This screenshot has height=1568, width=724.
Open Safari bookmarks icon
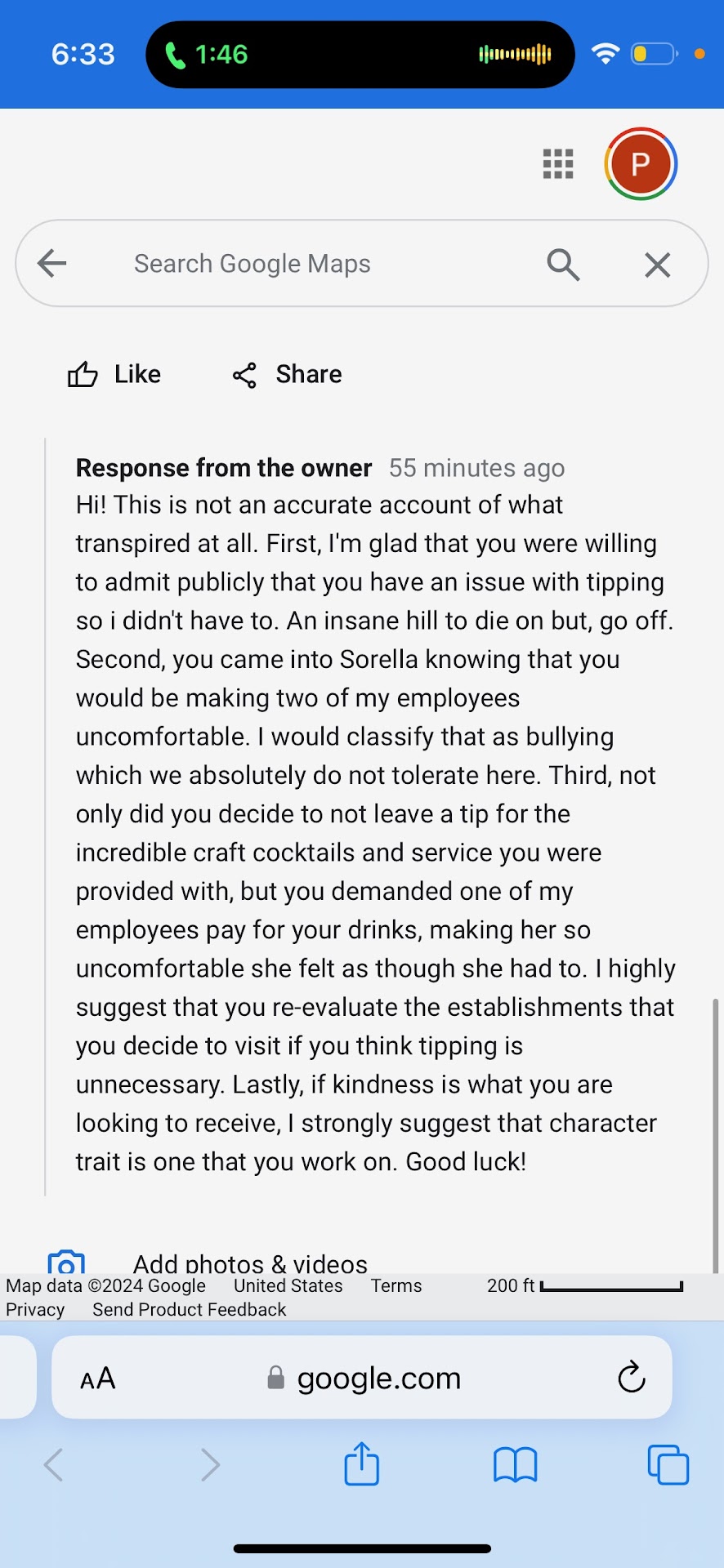[x=515, y=1464]
